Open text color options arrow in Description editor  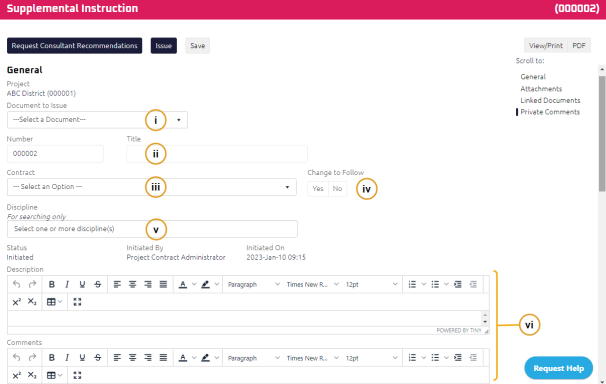[194, 284]
